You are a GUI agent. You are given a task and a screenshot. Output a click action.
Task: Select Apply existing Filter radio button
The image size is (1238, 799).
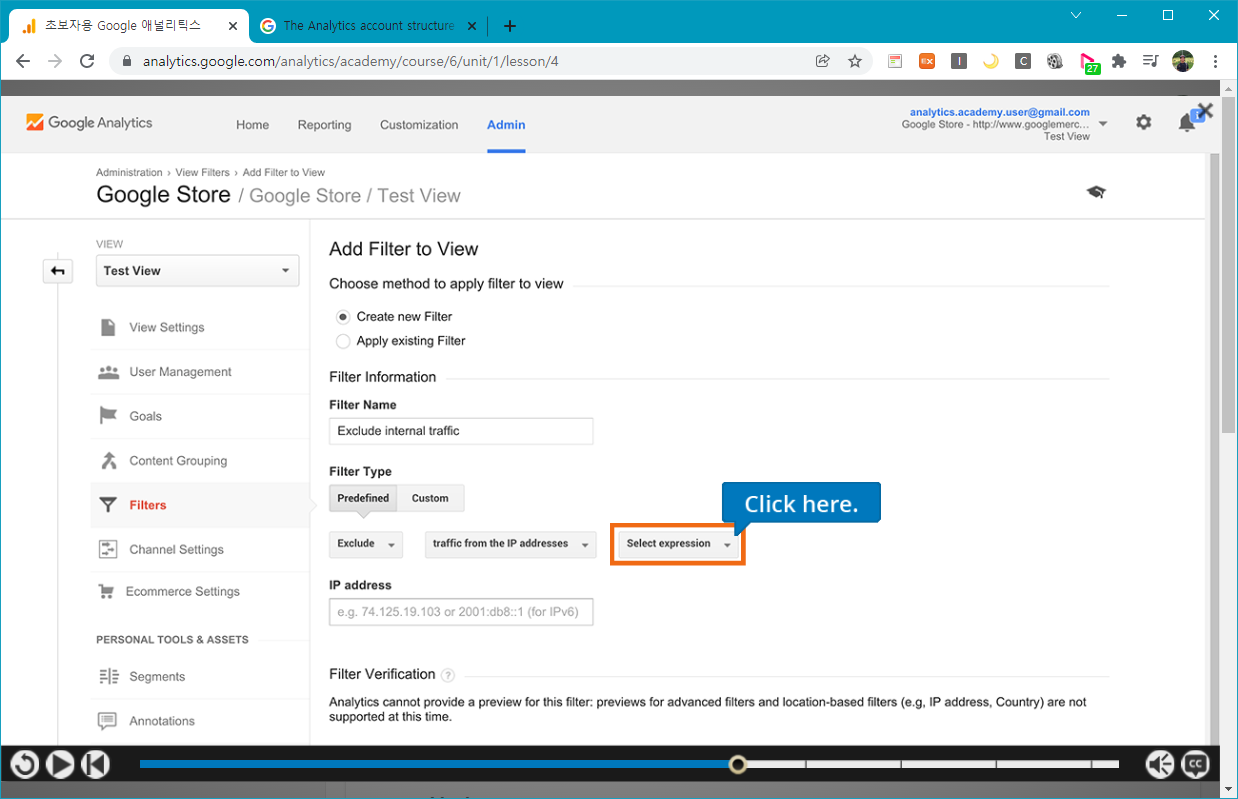[343, 341]
